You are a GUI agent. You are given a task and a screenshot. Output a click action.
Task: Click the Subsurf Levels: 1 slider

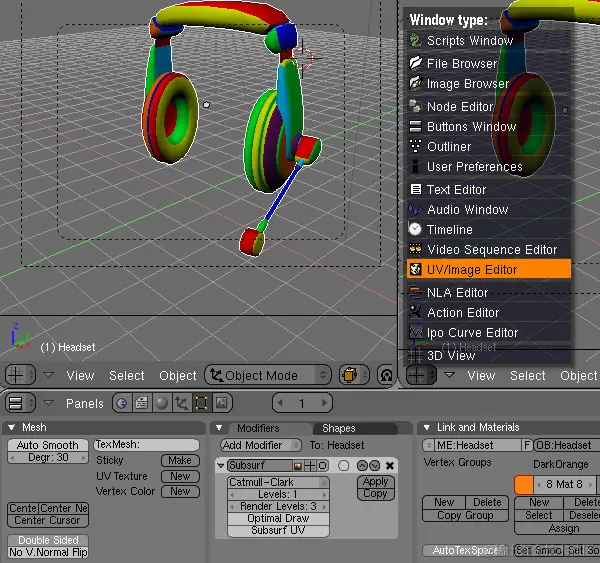[278, 494]
